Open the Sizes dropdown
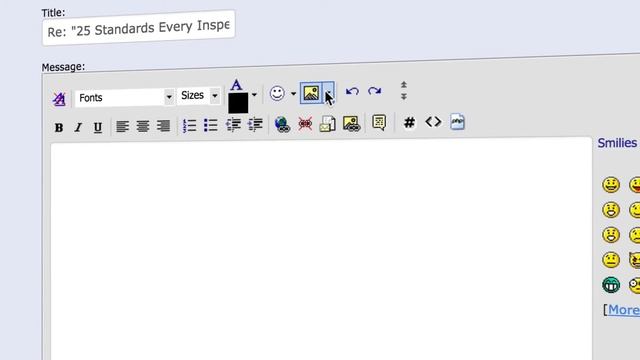640x360 pixels. click(198, 96)
